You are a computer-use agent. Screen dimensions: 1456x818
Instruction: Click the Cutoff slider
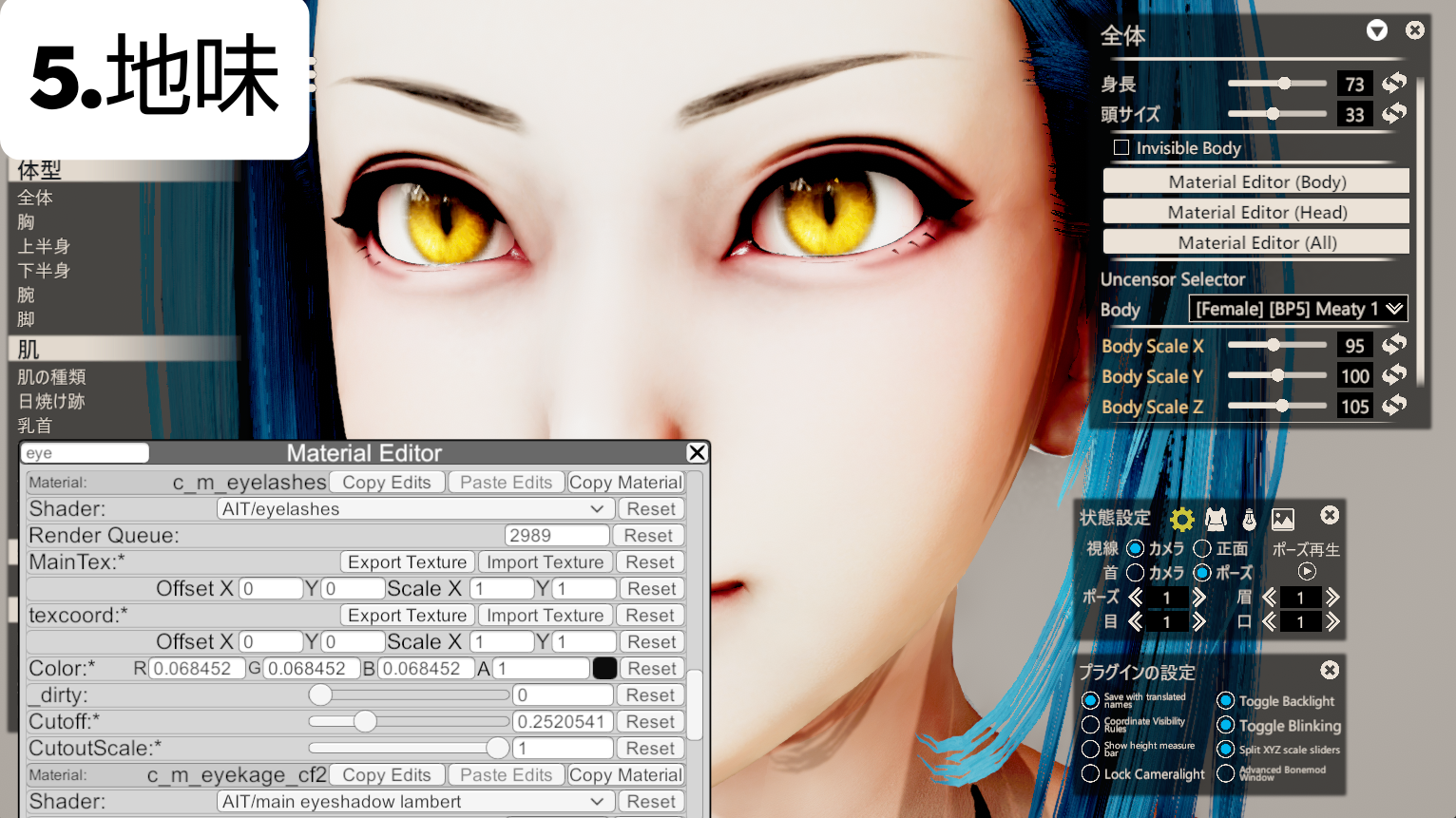[x=409, y=722]
